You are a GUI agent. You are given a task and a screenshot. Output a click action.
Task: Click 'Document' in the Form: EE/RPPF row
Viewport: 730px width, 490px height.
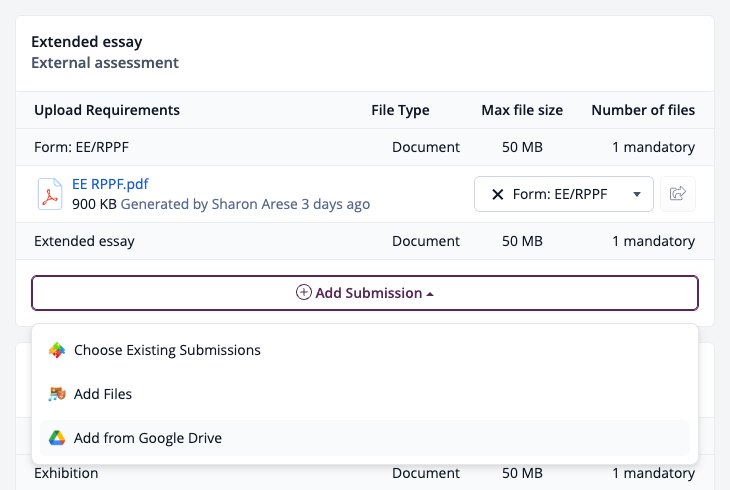click(426, 147)
